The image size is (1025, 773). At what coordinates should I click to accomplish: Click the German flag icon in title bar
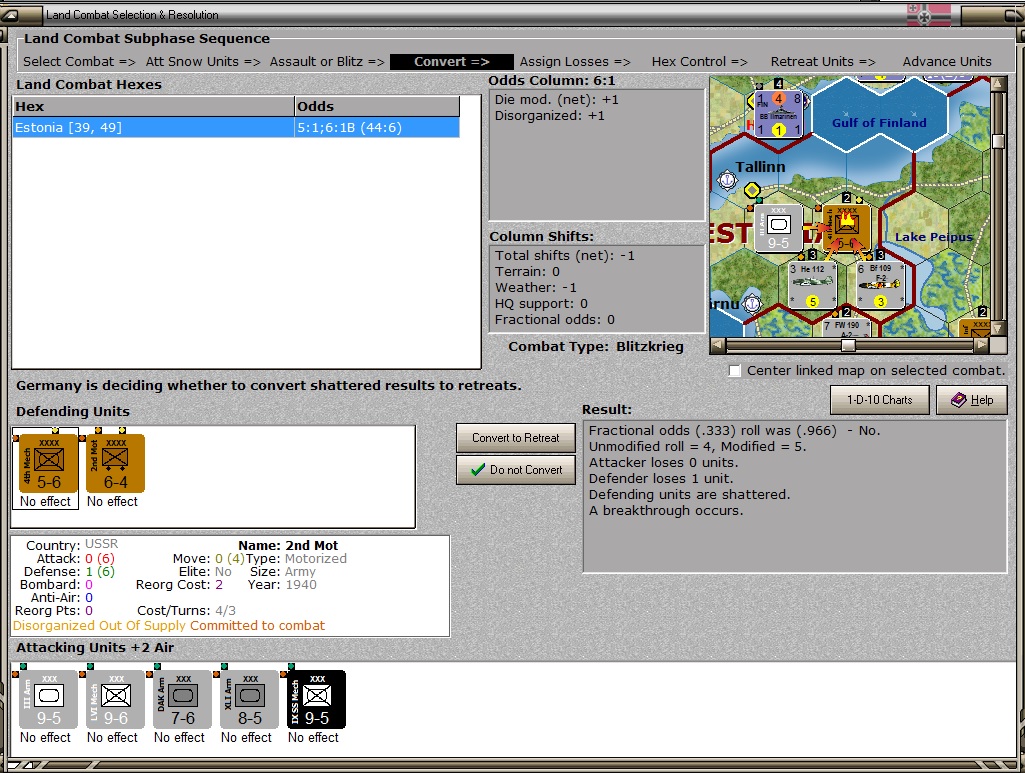(x=929, y=14)
